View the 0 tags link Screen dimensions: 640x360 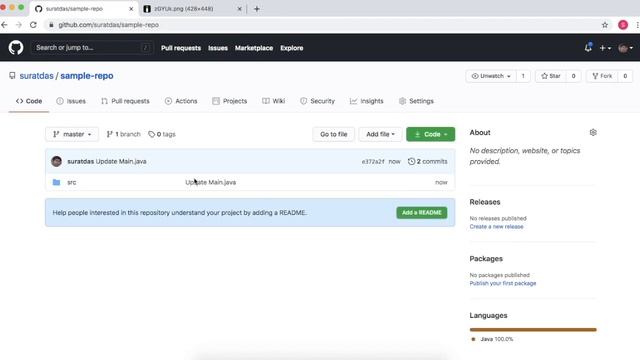[x=162, y=134]
